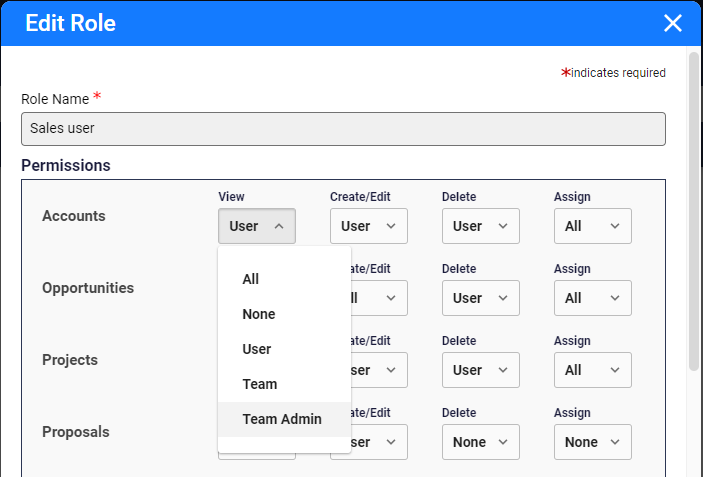Screen dimensions: 703x477
Task: Open Proposals Delete dropdown set to None
Action: [481, 442]
